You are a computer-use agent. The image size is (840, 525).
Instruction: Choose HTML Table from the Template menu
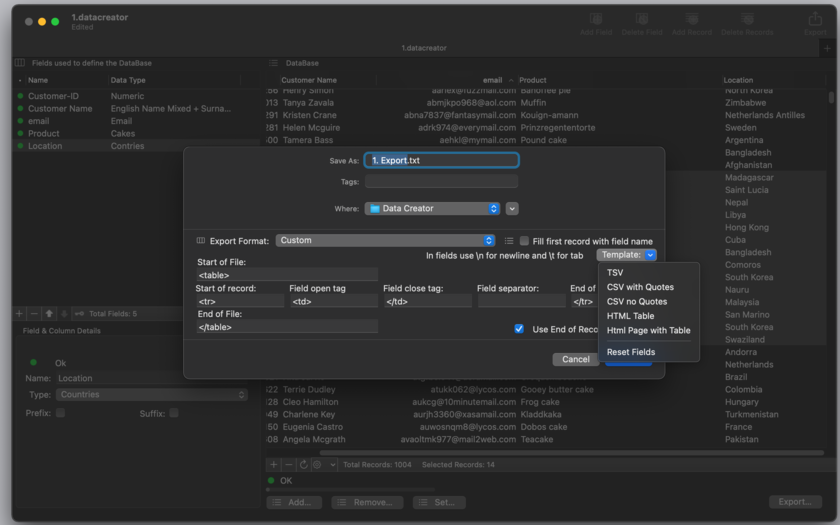point(630,316)
